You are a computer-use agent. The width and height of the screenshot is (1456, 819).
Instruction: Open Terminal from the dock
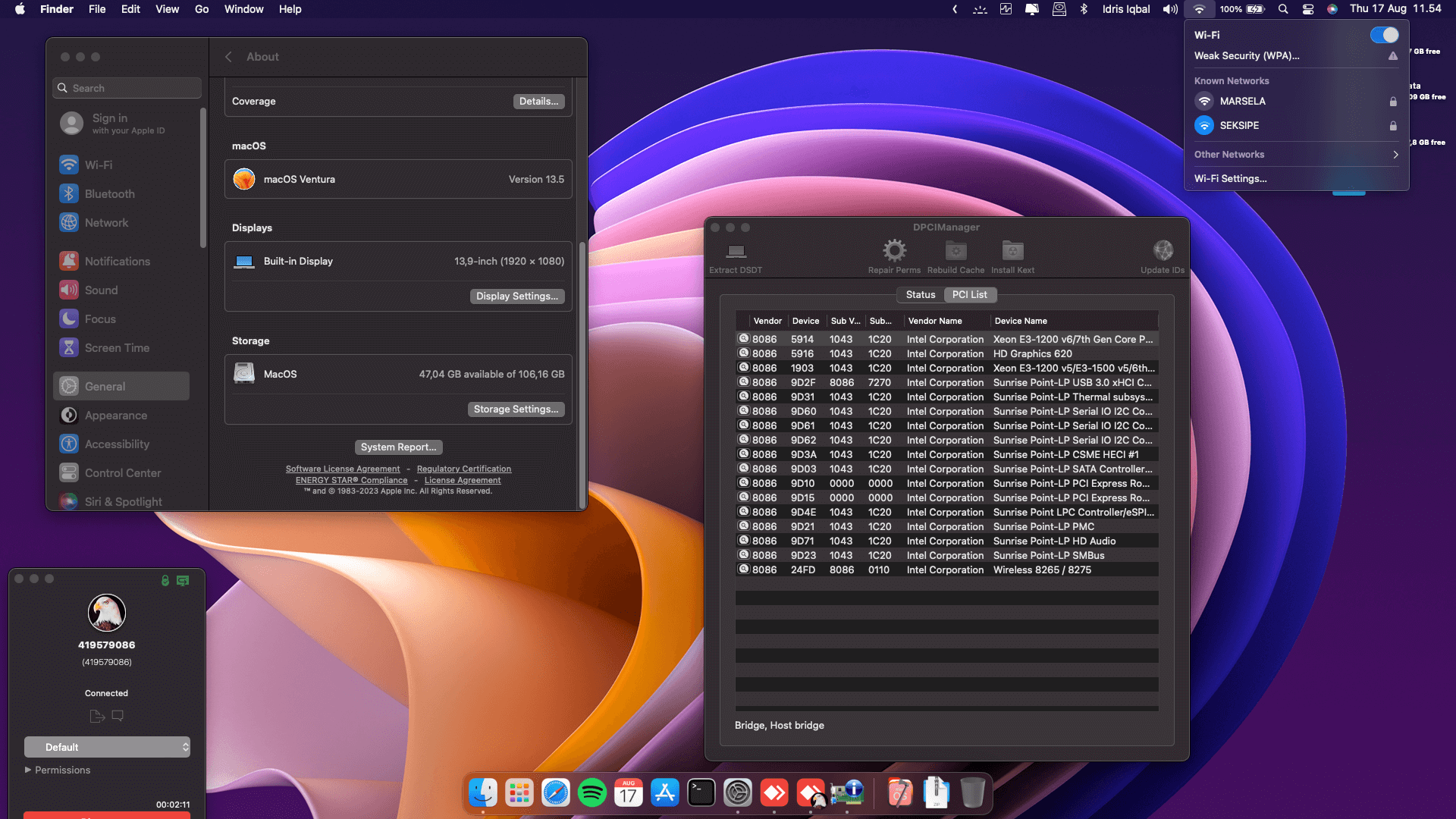point(701,793)
